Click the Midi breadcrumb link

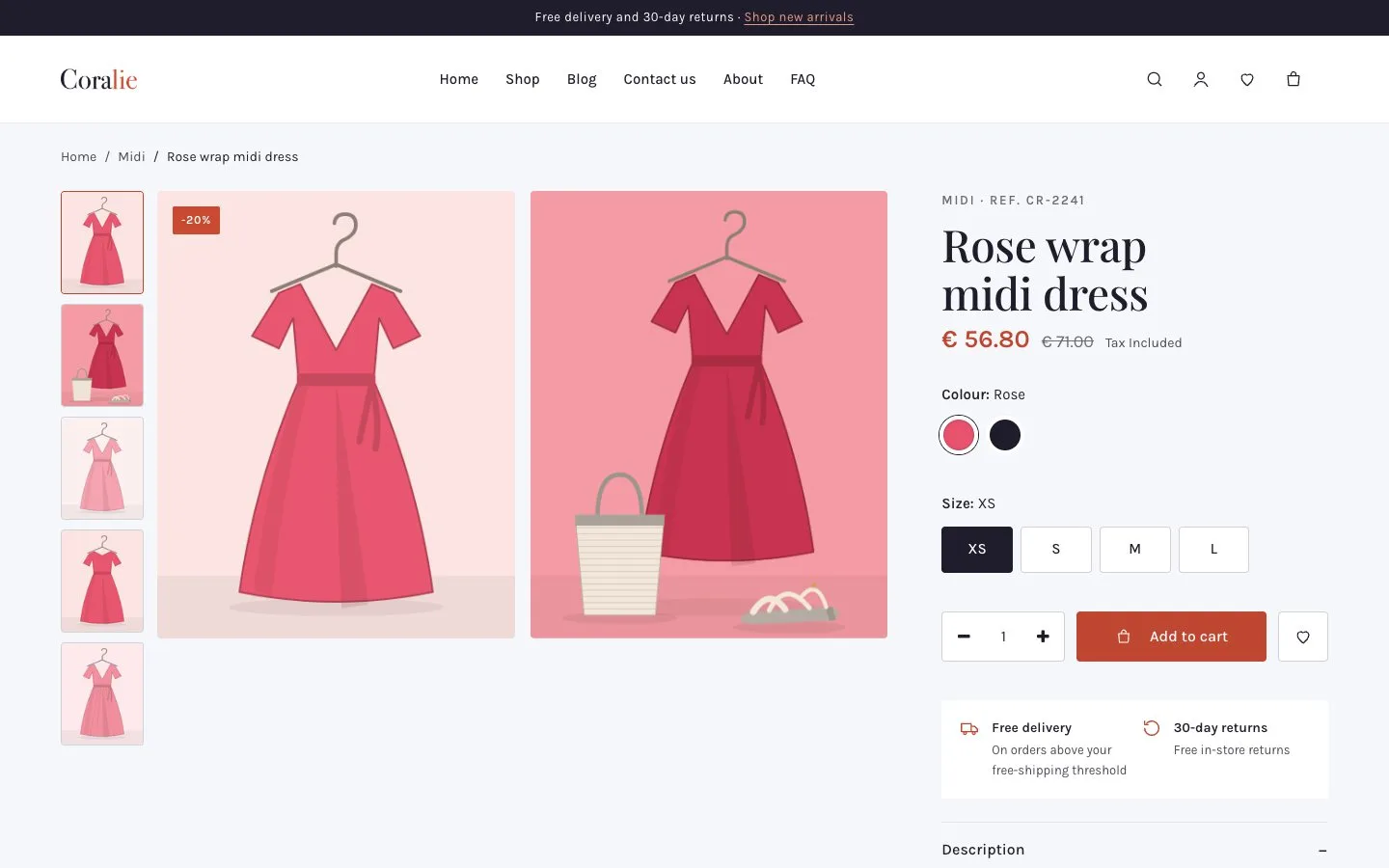(x=131, y=156)
